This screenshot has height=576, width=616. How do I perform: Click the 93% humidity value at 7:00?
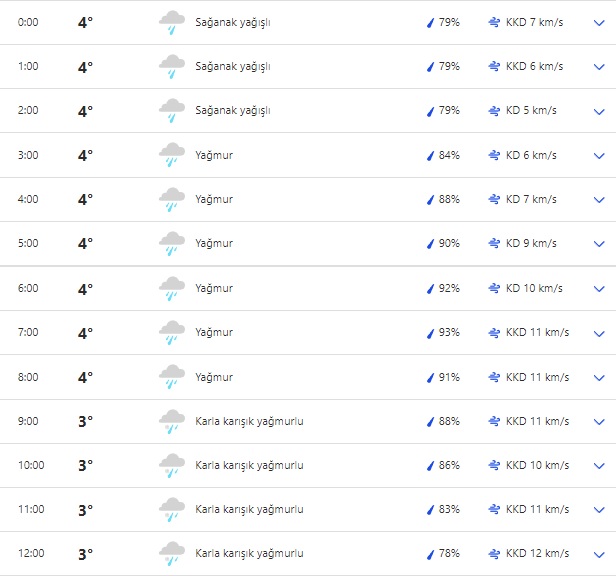[449, 333]
